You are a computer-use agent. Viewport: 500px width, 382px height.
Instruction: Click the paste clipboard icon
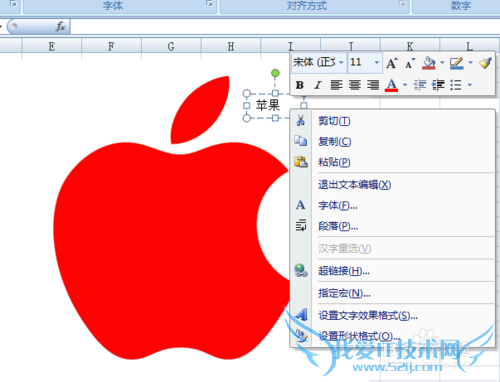click(301, 162)
